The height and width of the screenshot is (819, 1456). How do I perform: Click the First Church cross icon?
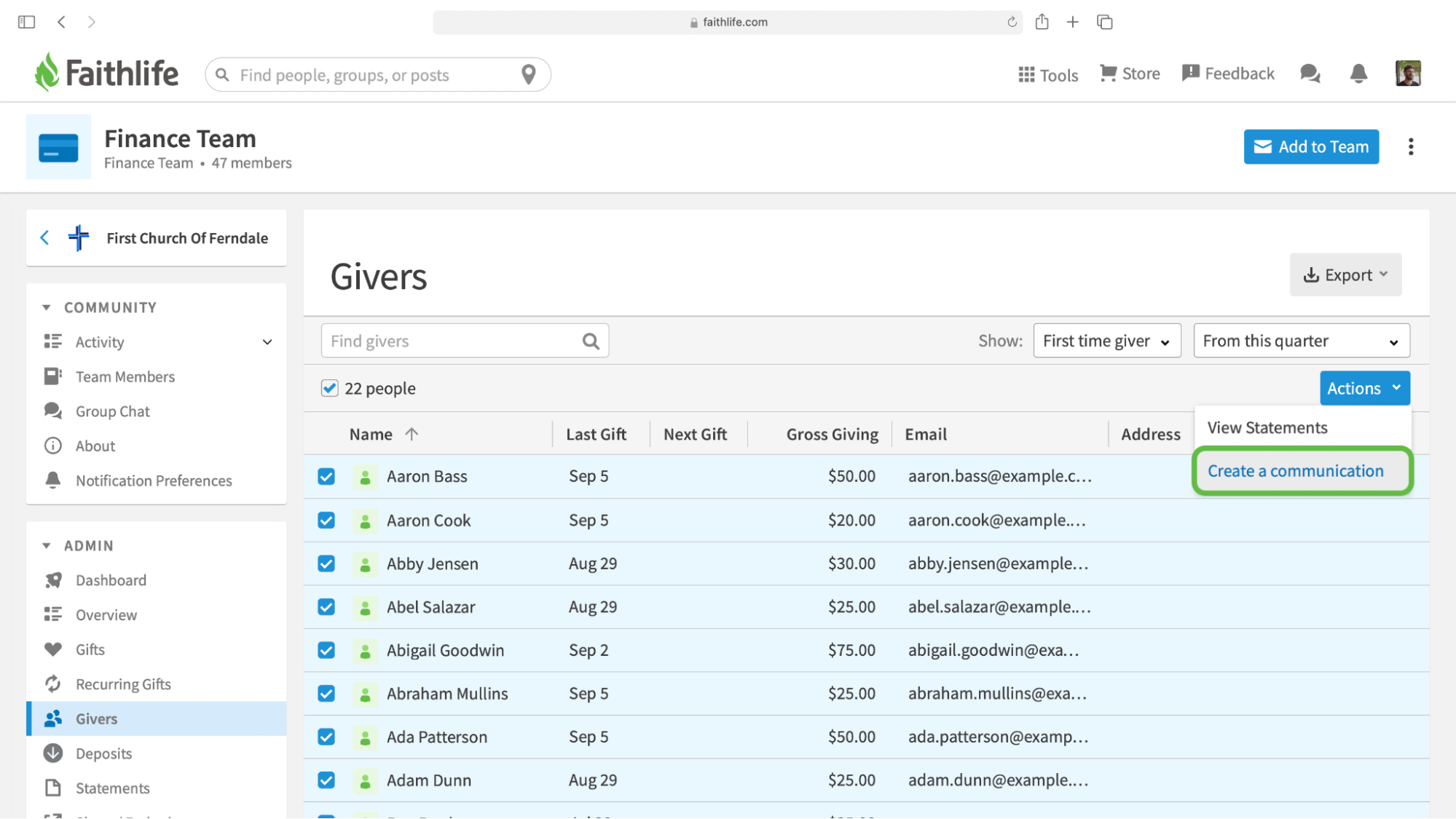click(x=79, y=238)
